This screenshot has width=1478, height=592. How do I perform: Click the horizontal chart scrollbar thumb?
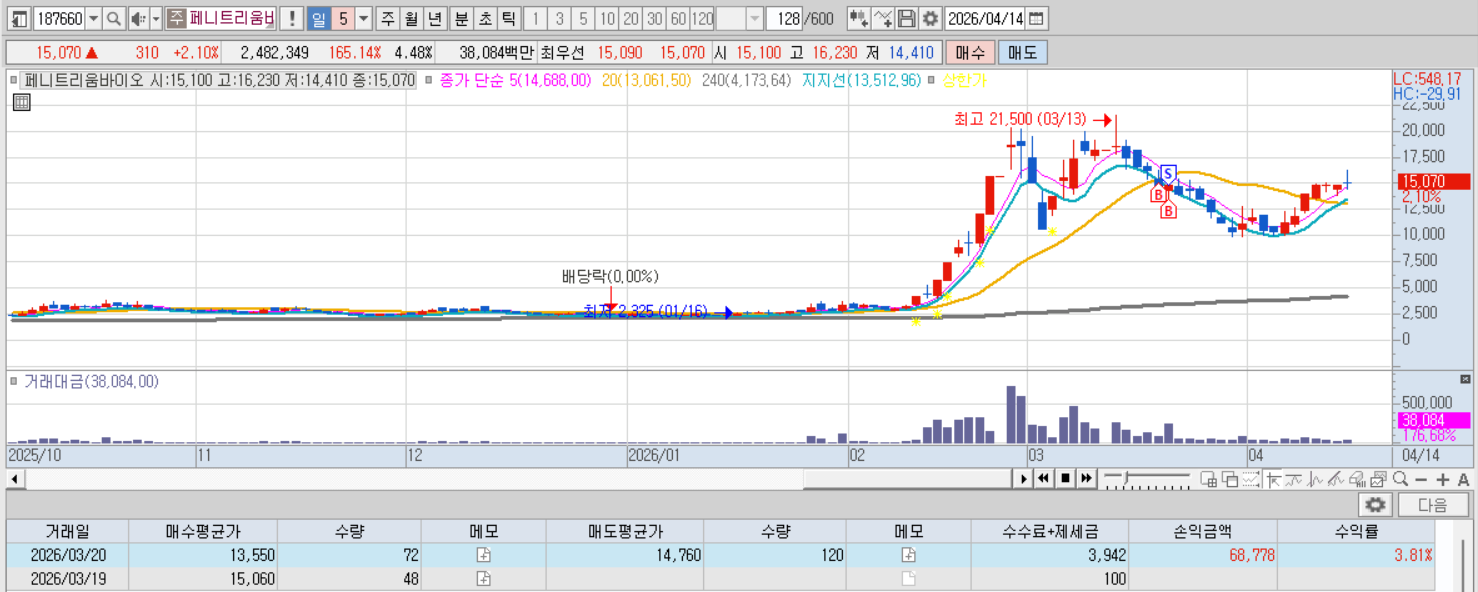[x=907, y=479]
